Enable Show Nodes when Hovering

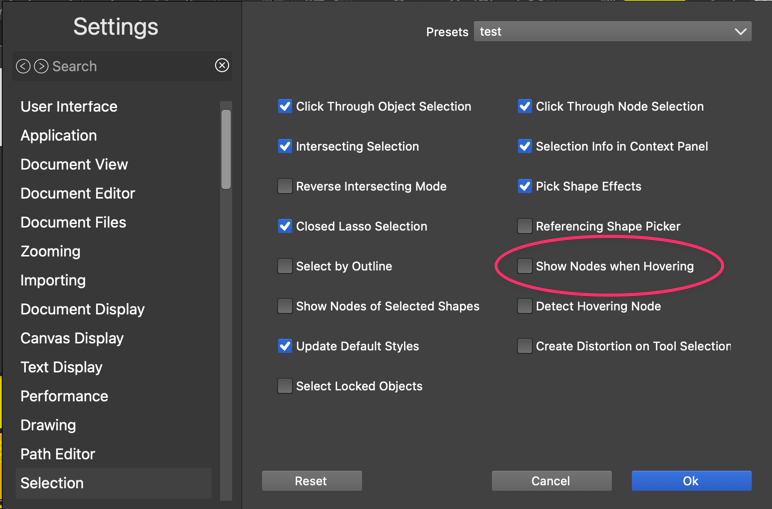tap(525, 266)
